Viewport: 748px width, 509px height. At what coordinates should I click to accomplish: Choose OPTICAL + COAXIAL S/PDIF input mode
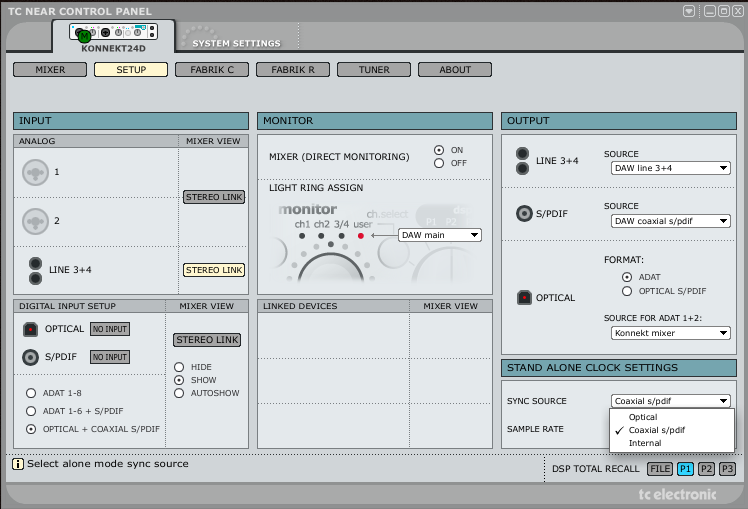point(31,429)
